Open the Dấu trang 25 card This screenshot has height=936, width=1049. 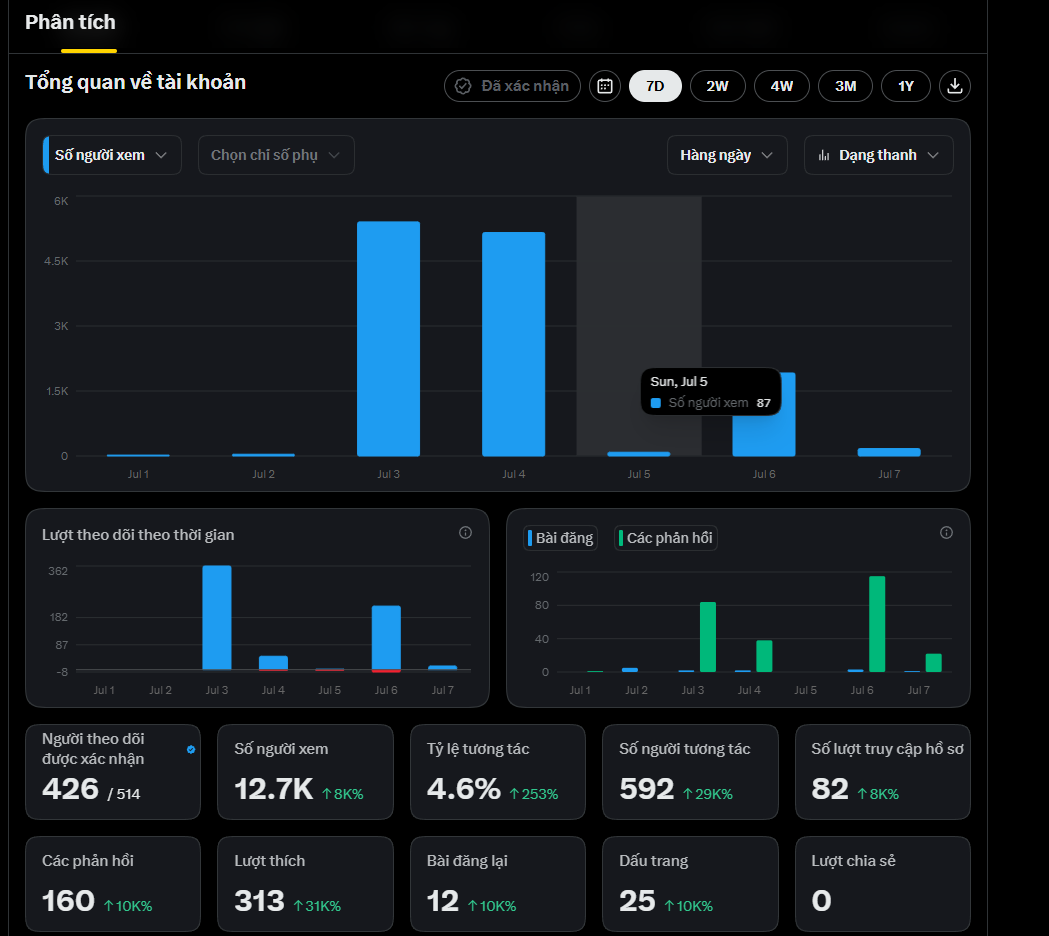tap(690, 884)
